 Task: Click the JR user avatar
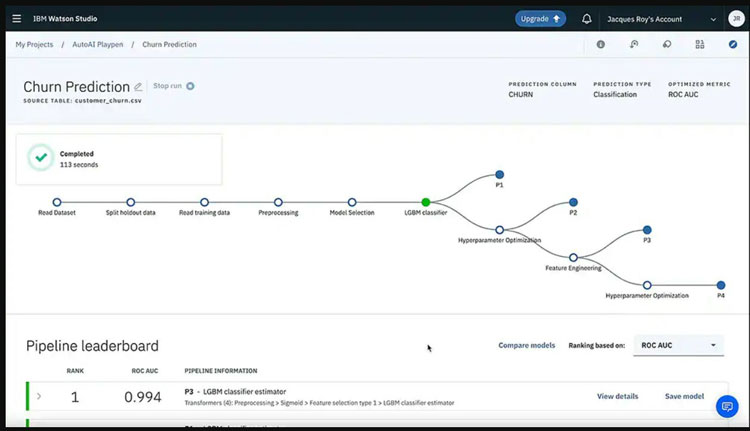click(x=736, y=19)
